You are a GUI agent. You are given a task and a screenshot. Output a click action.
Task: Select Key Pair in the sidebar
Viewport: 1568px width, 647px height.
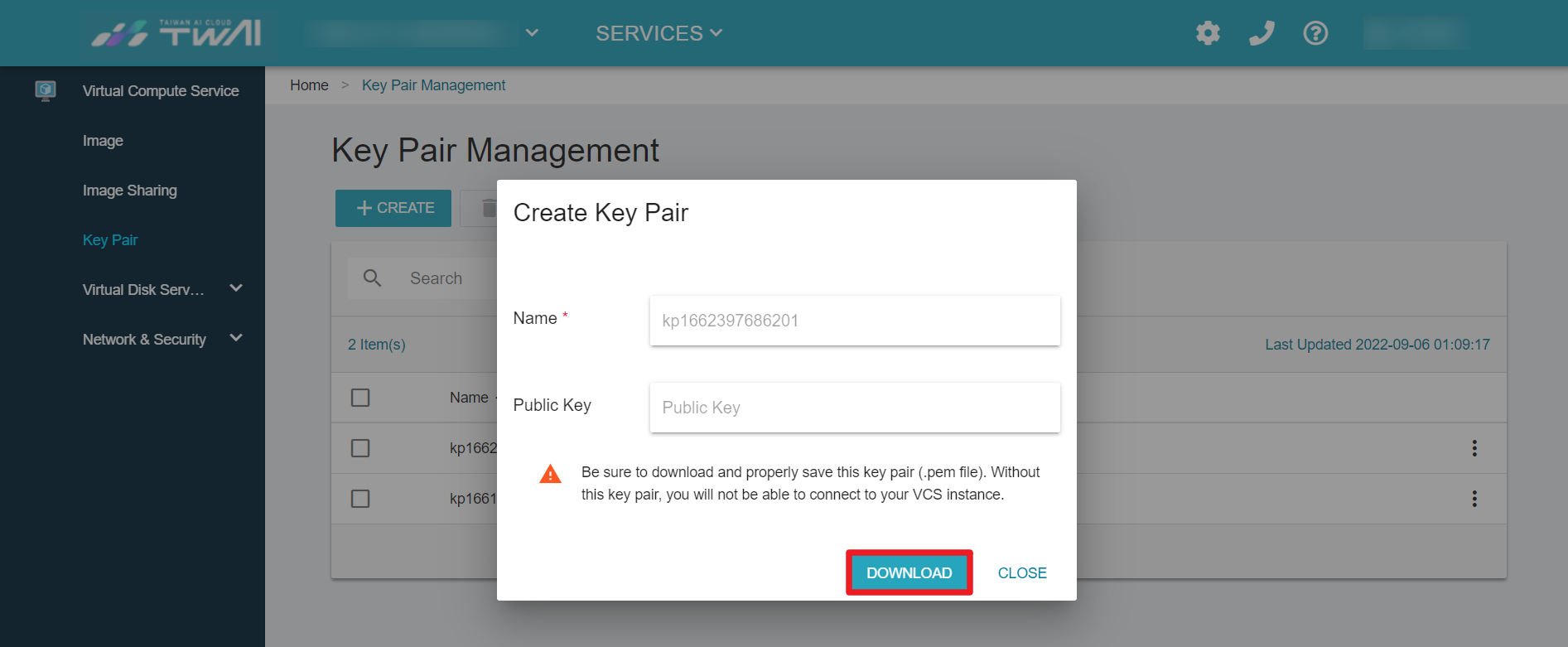pos(110,240)
